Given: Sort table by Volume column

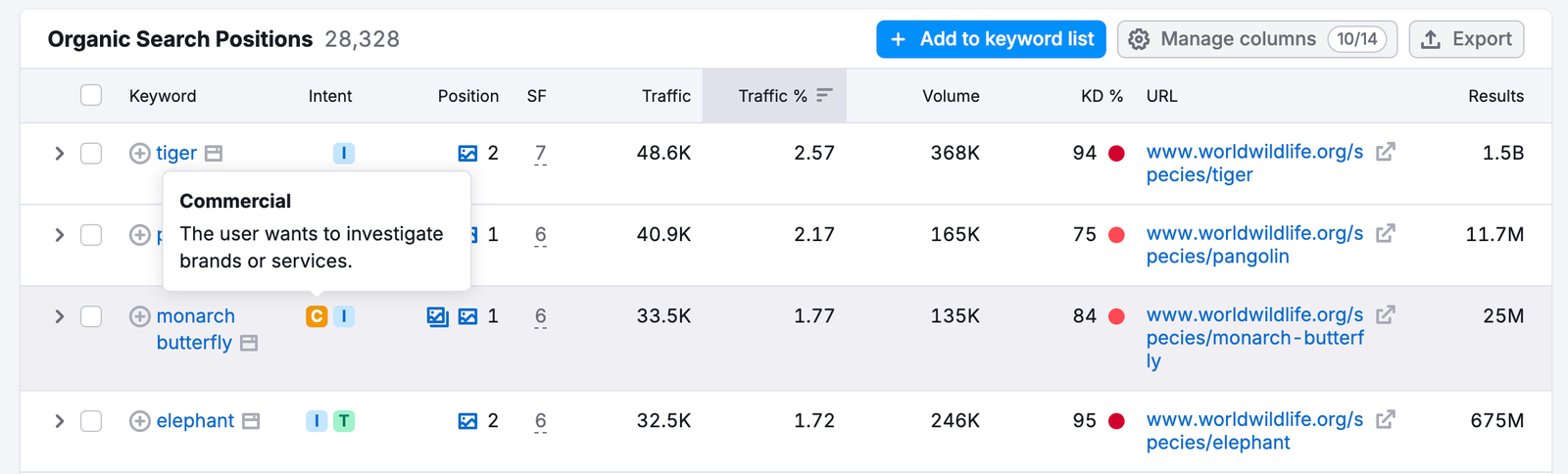Looking at the screenshot, I should click(950, 96).
